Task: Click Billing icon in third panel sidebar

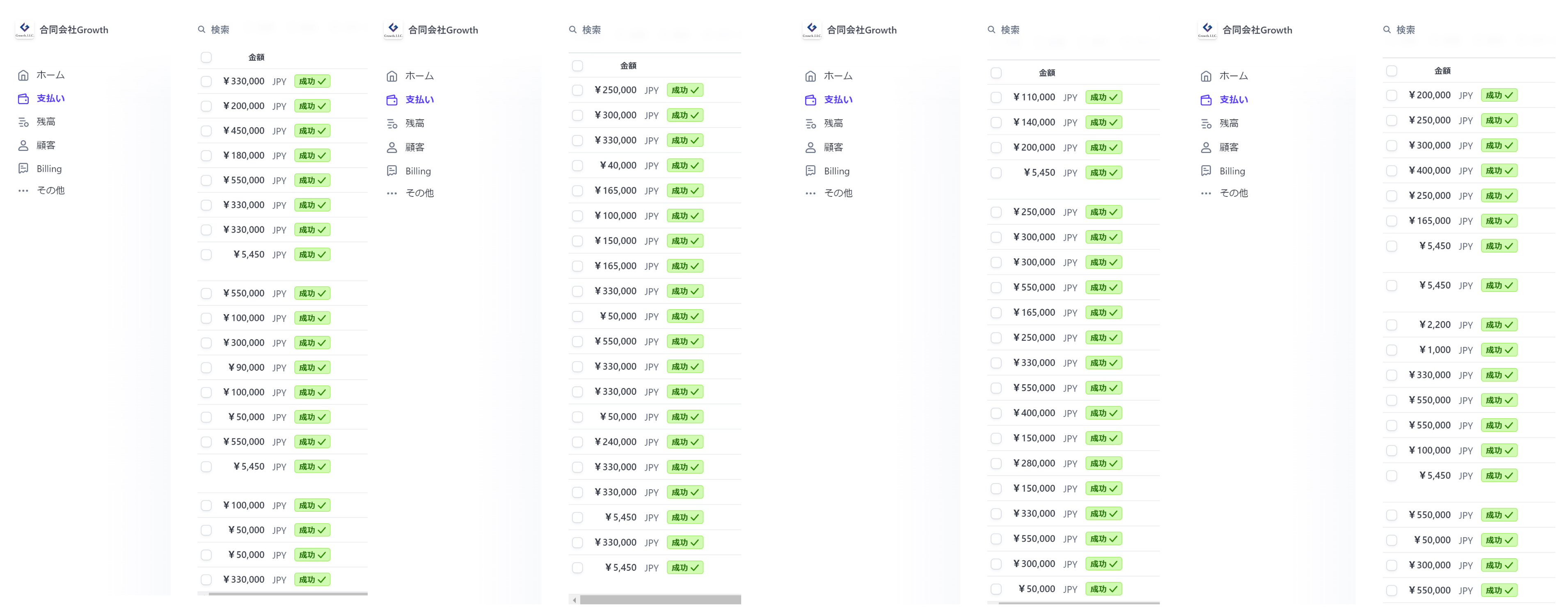Action: (810, 171)
